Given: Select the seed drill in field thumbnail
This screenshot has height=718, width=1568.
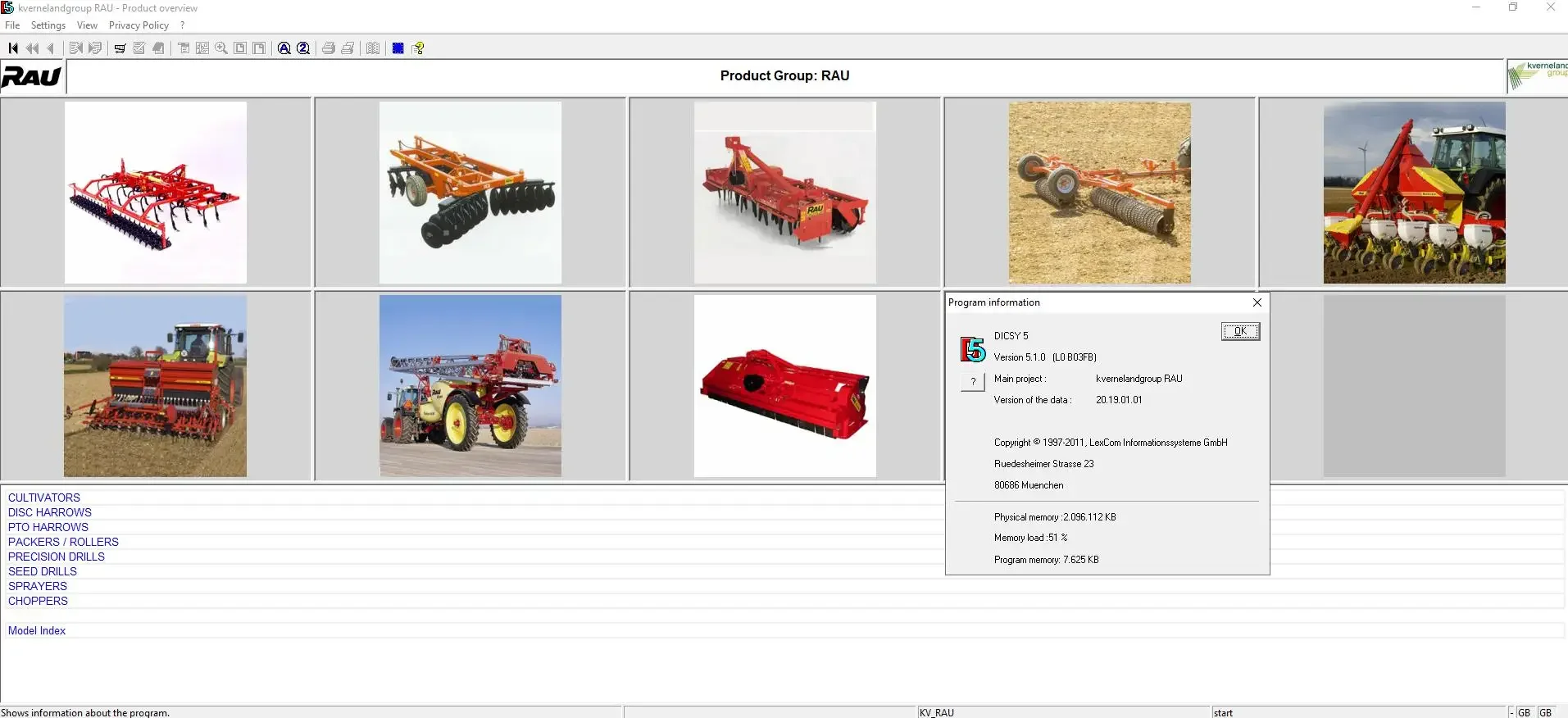Looking at the screenshot, I should pyautogui.click(x=156, y=386).
